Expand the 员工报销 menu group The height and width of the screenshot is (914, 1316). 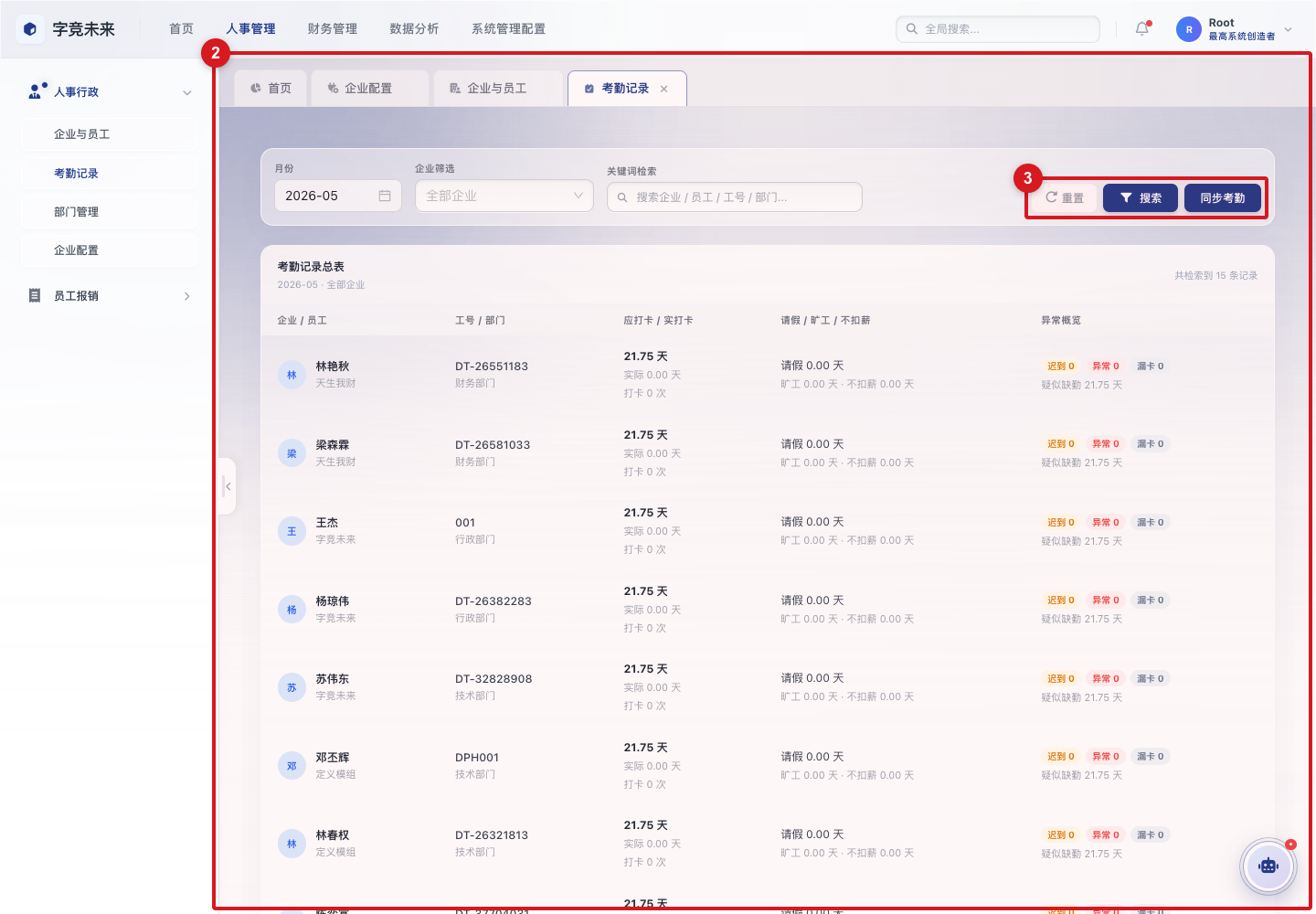click(186, 296)
